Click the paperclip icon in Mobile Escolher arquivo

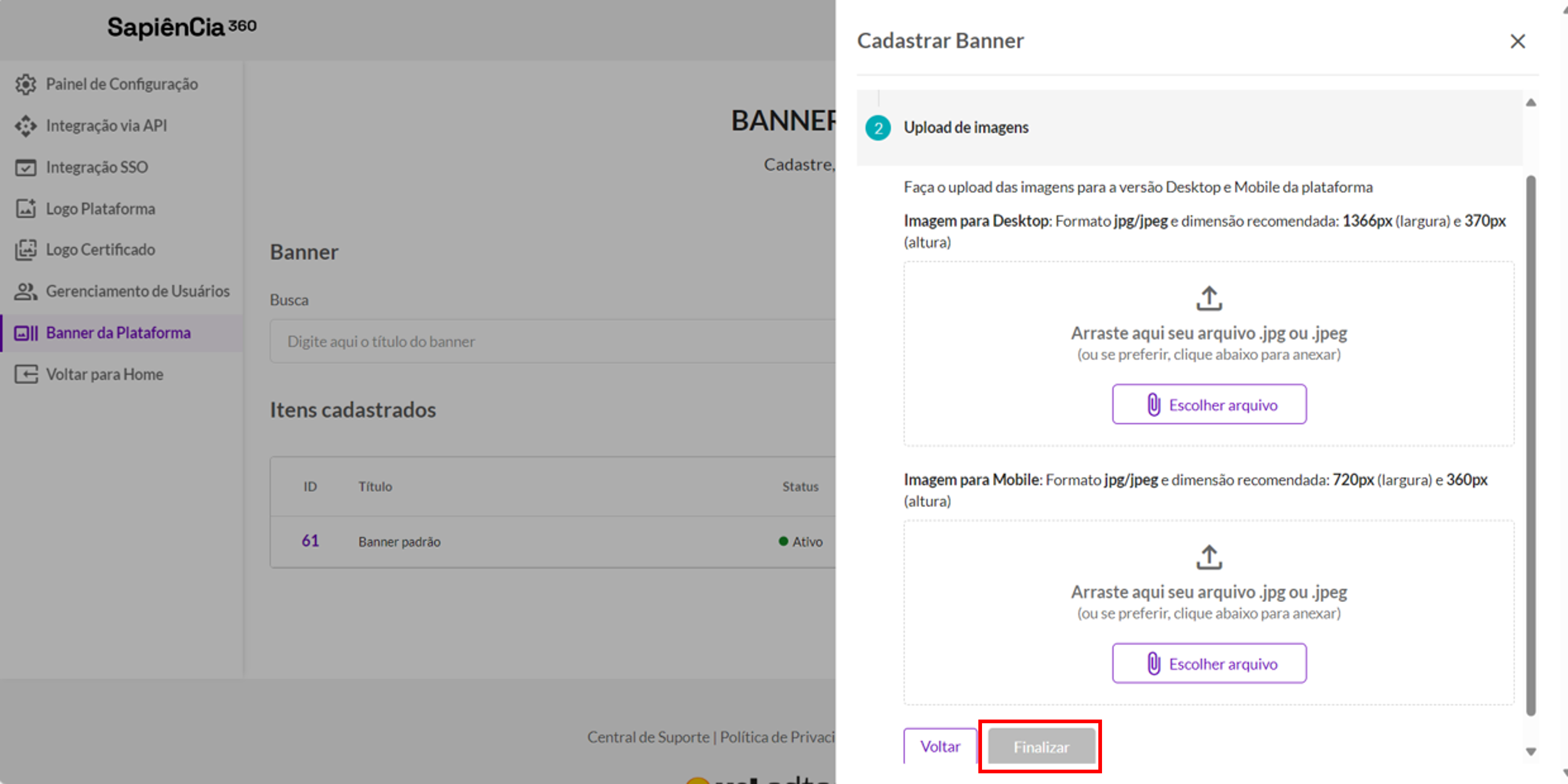tap(1154, 663)
